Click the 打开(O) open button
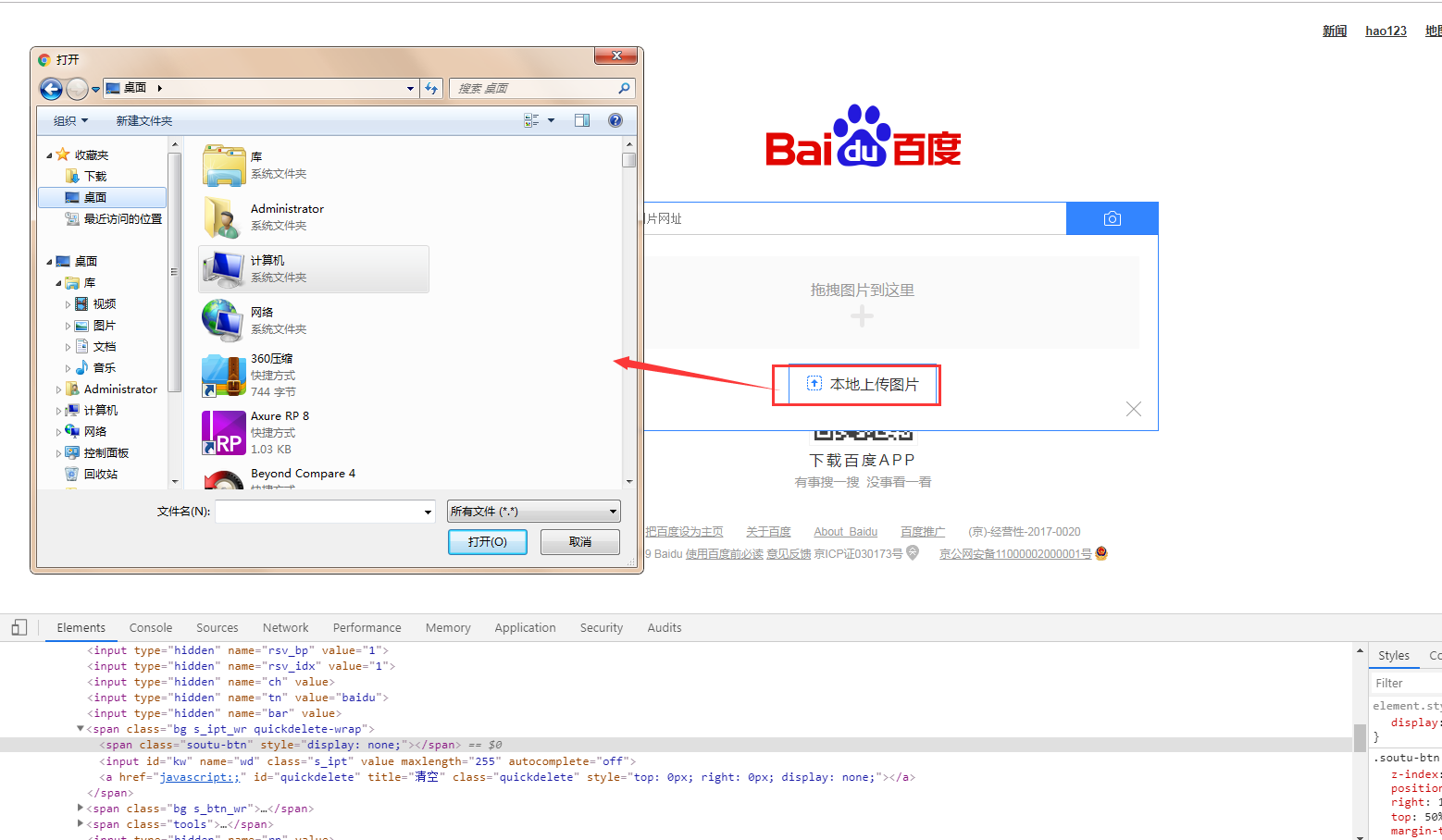The height and width of the screenshot is (840, 1442). (488, 542)
